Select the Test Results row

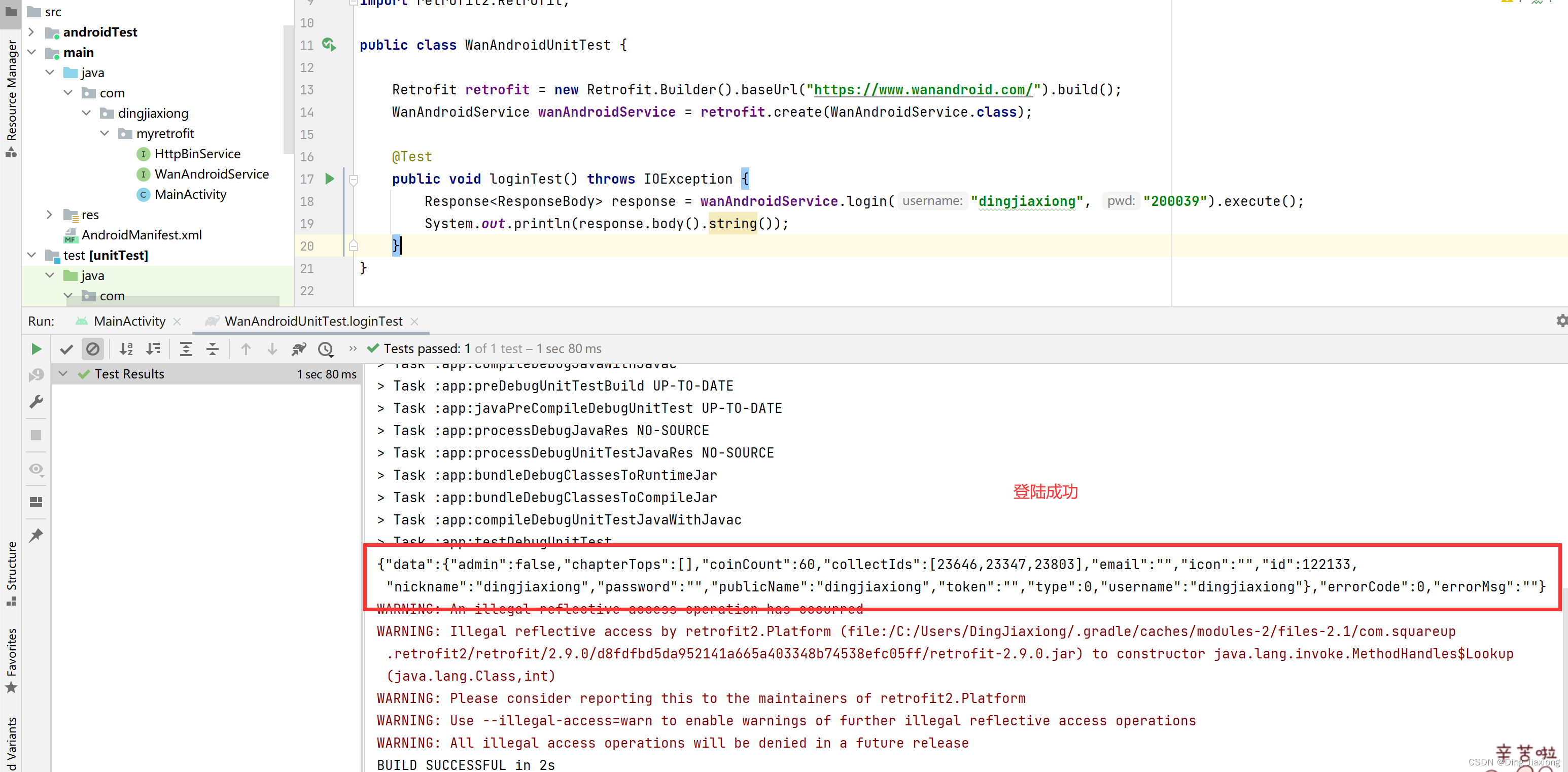coord(206,374)
